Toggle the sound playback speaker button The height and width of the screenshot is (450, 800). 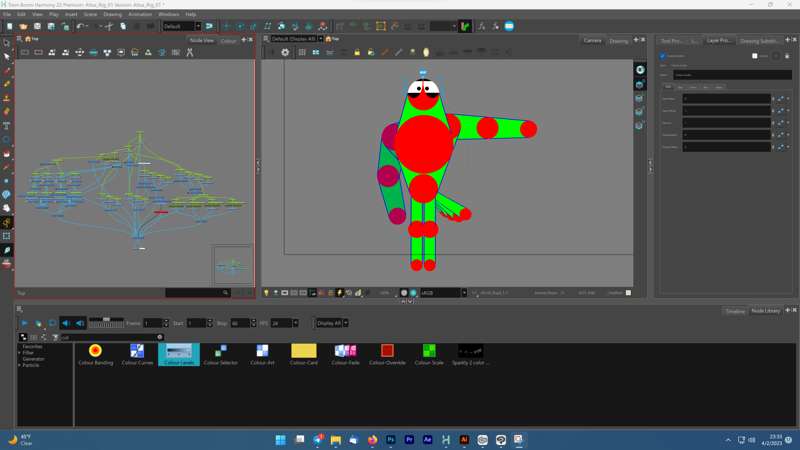pos(66,323)
